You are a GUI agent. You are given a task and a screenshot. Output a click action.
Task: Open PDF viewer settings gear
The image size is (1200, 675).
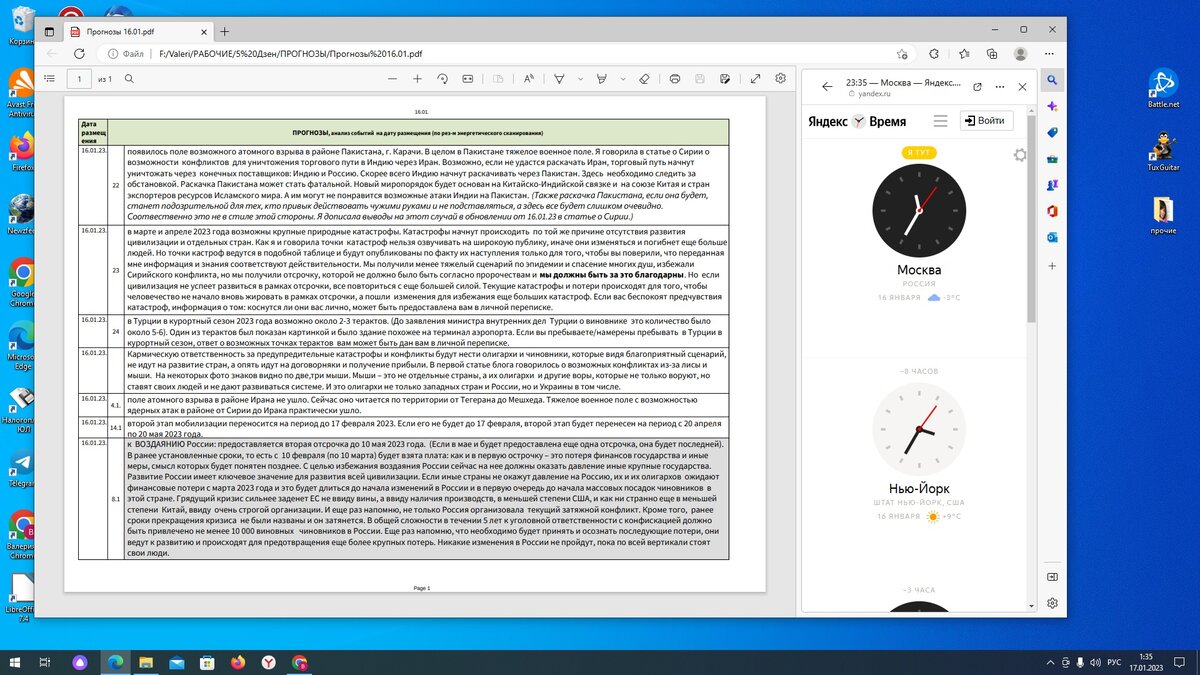point(781,78)
